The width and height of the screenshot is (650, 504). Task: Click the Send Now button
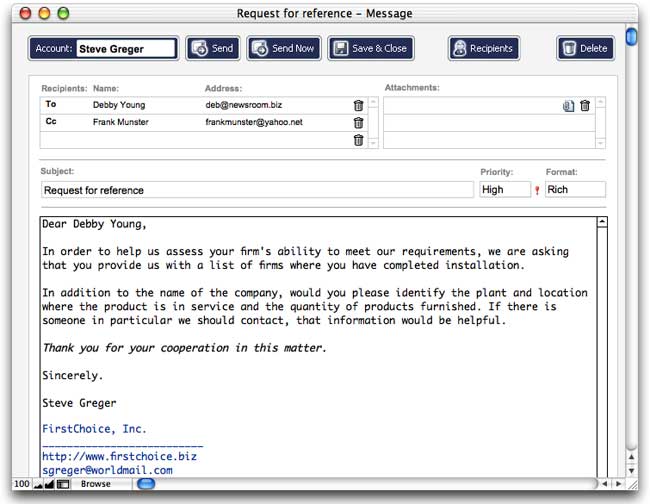click(x=284, y=48)
